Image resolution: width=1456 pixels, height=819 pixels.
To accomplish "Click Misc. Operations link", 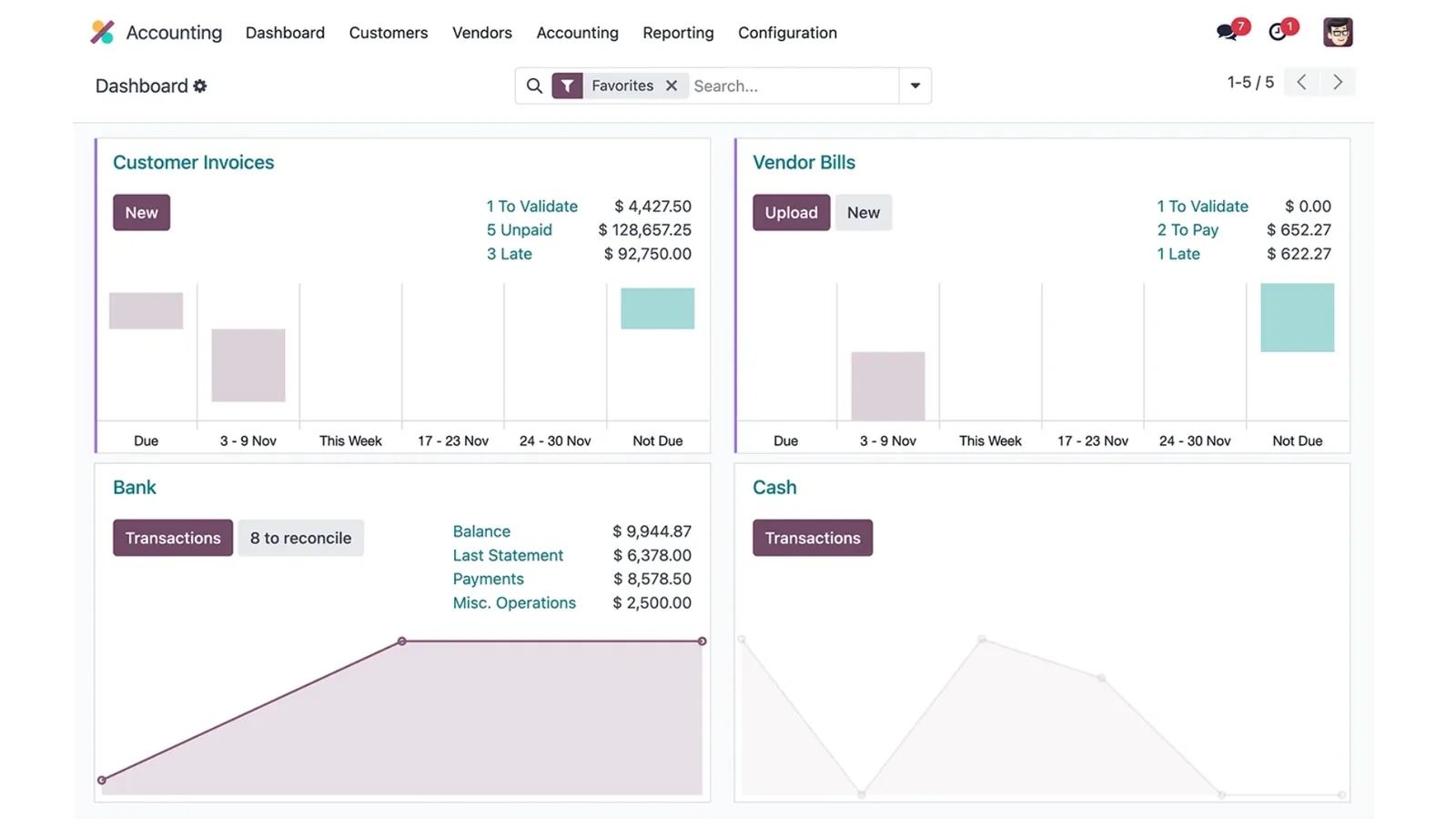I will point(514,602).
